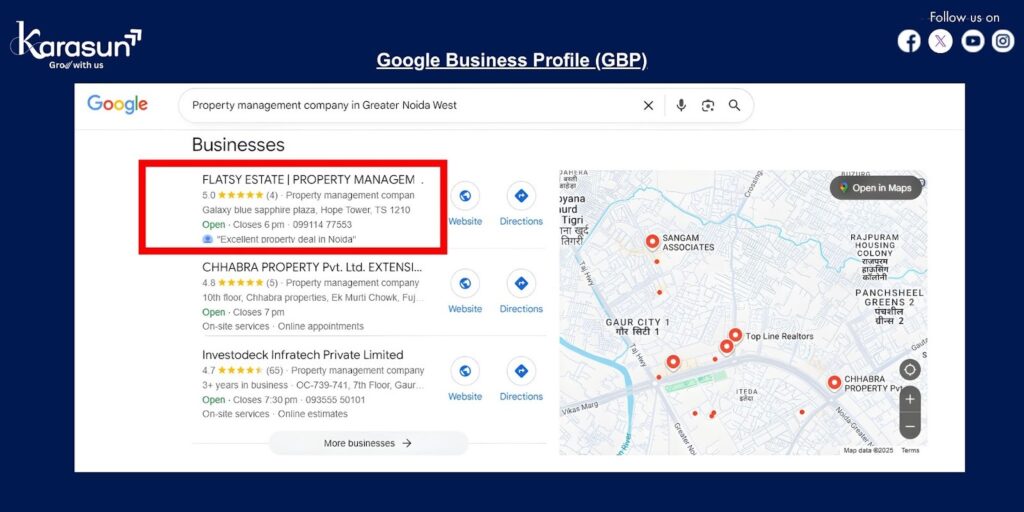Click the Facebook icon under Follow us on
Screen dimensions: 1024x512
(x=908, y=41)
